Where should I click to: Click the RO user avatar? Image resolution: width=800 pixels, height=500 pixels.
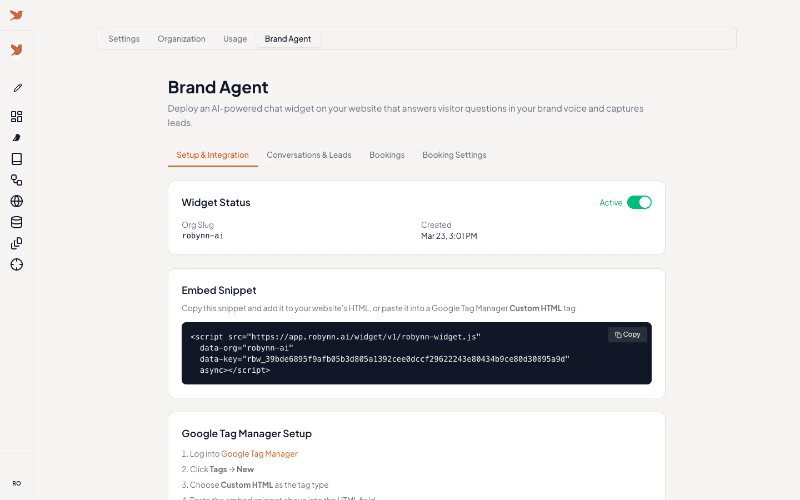(16, 483)
